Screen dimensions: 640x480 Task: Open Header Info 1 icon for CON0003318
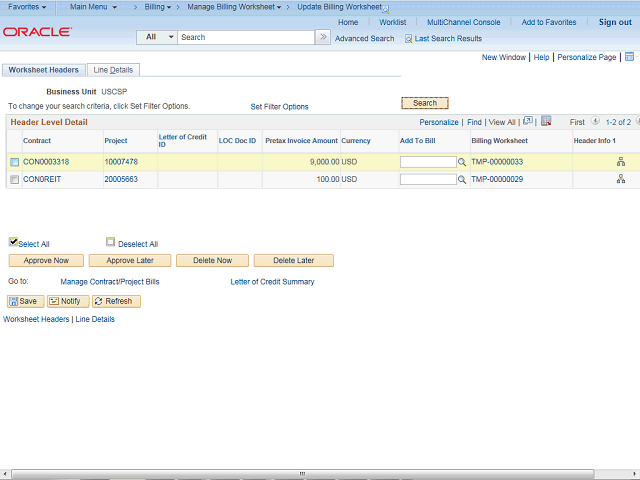(x=620, y=161)
